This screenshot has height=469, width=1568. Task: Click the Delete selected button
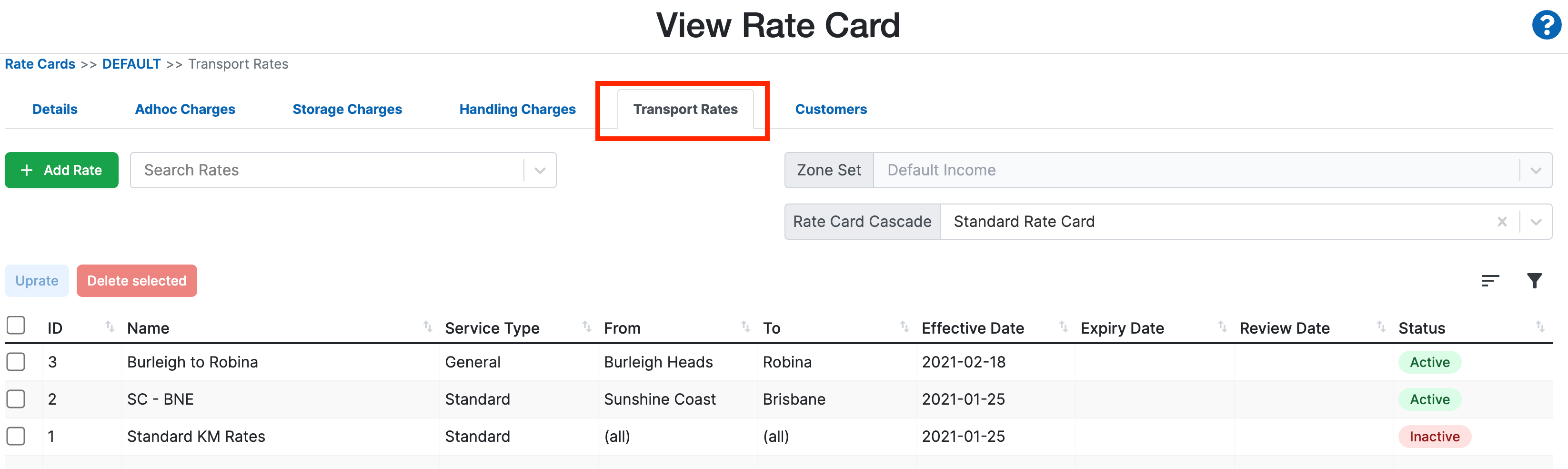[x=136, y=281]
